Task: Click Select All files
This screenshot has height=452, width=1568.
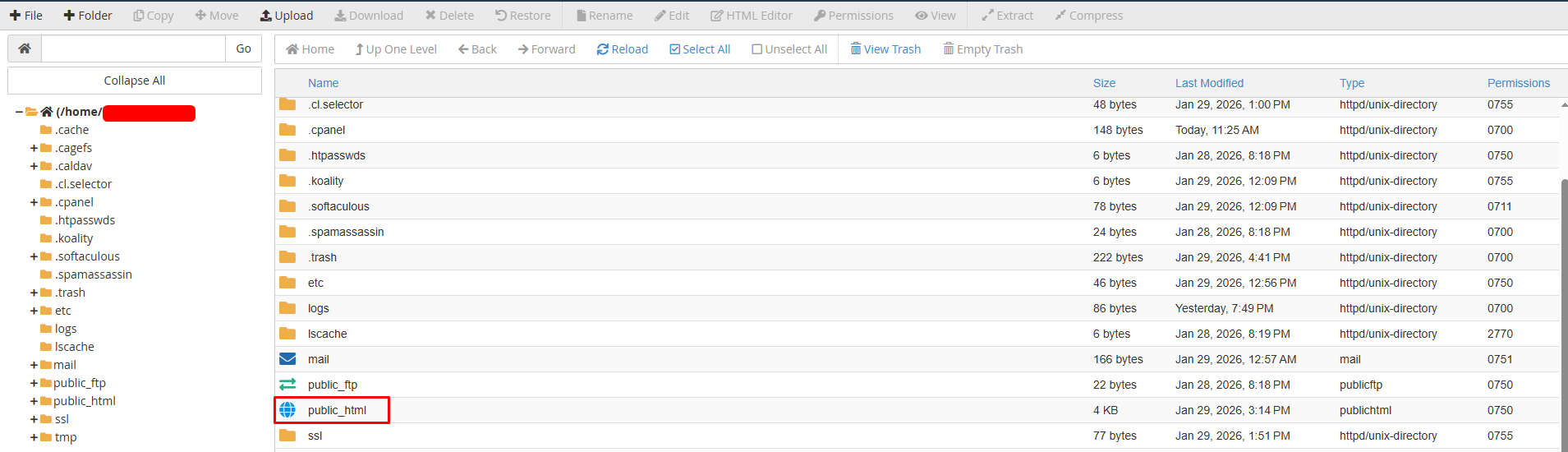Action: tap(699, 49)
